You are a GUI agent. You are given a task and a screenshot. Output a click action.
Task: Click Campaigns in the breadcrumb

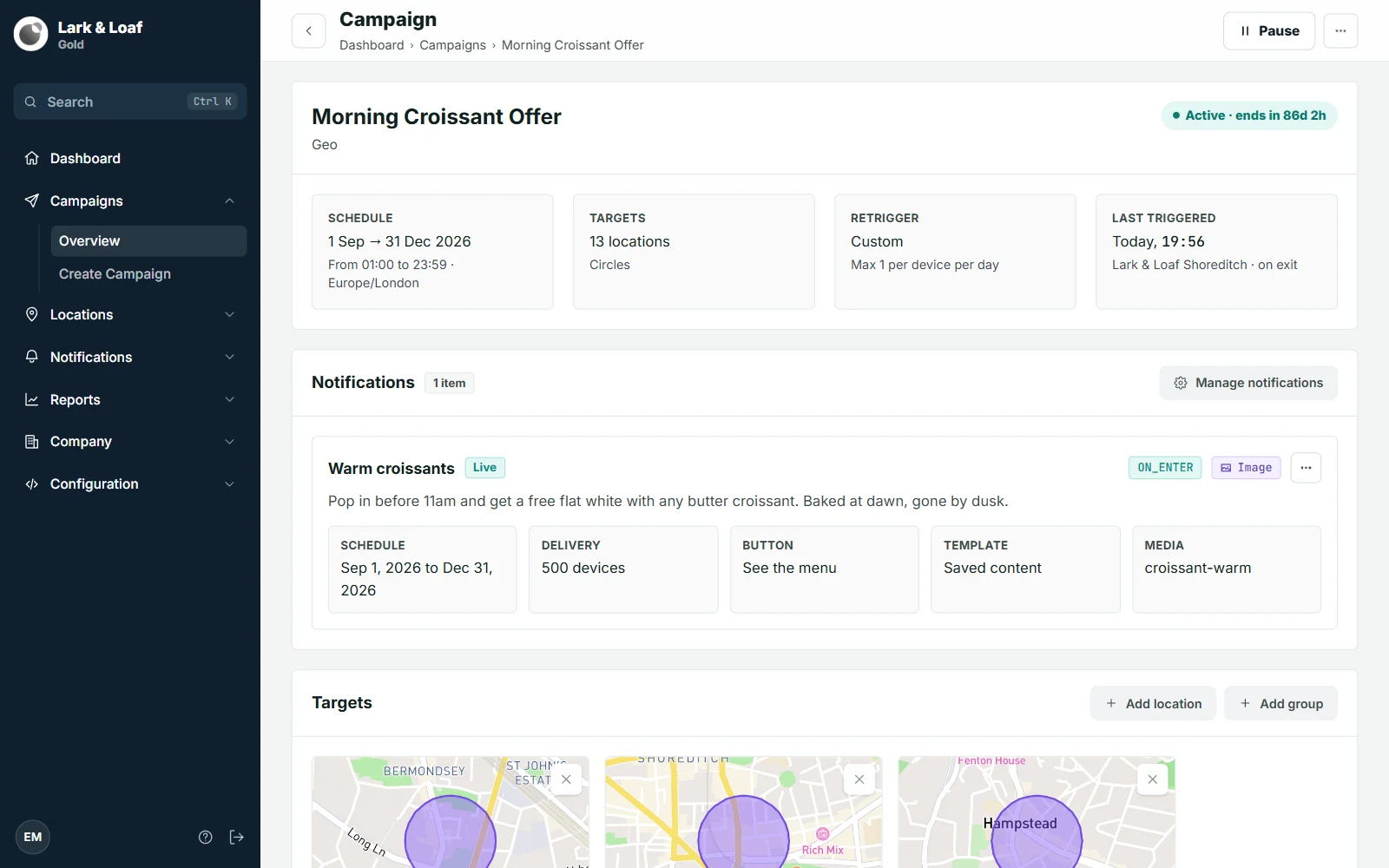[x=452, y=45]
